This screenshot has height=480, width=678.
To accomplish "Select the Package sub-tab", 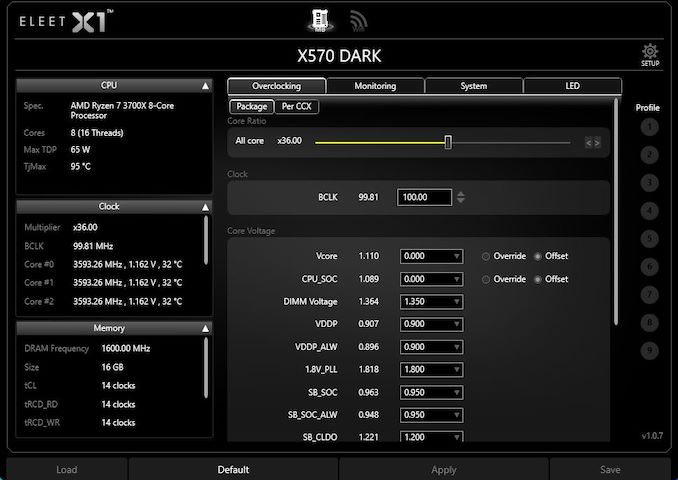I will [252, 106].
